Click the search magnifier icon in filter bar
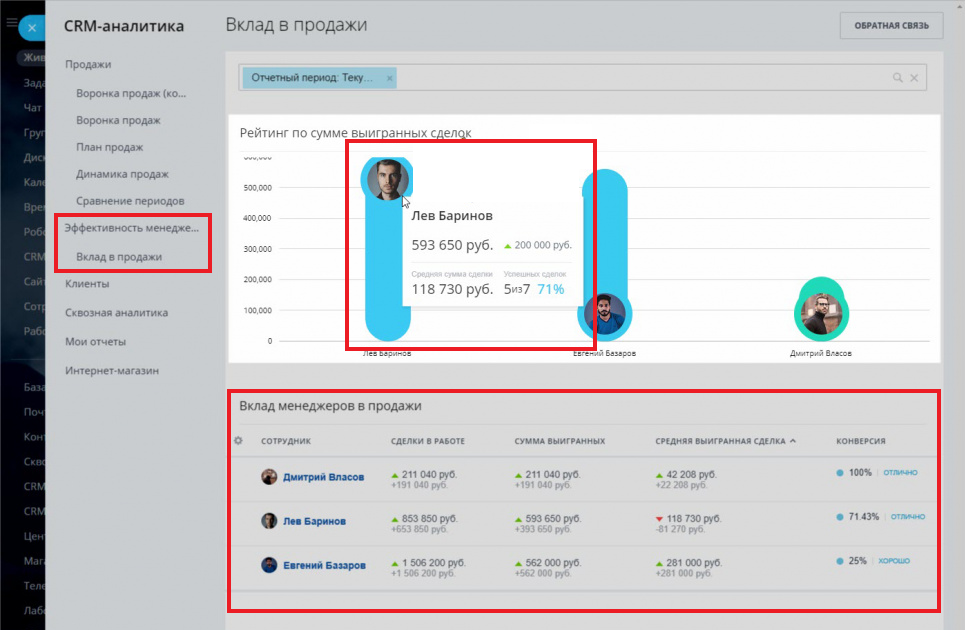 [898, 77]
